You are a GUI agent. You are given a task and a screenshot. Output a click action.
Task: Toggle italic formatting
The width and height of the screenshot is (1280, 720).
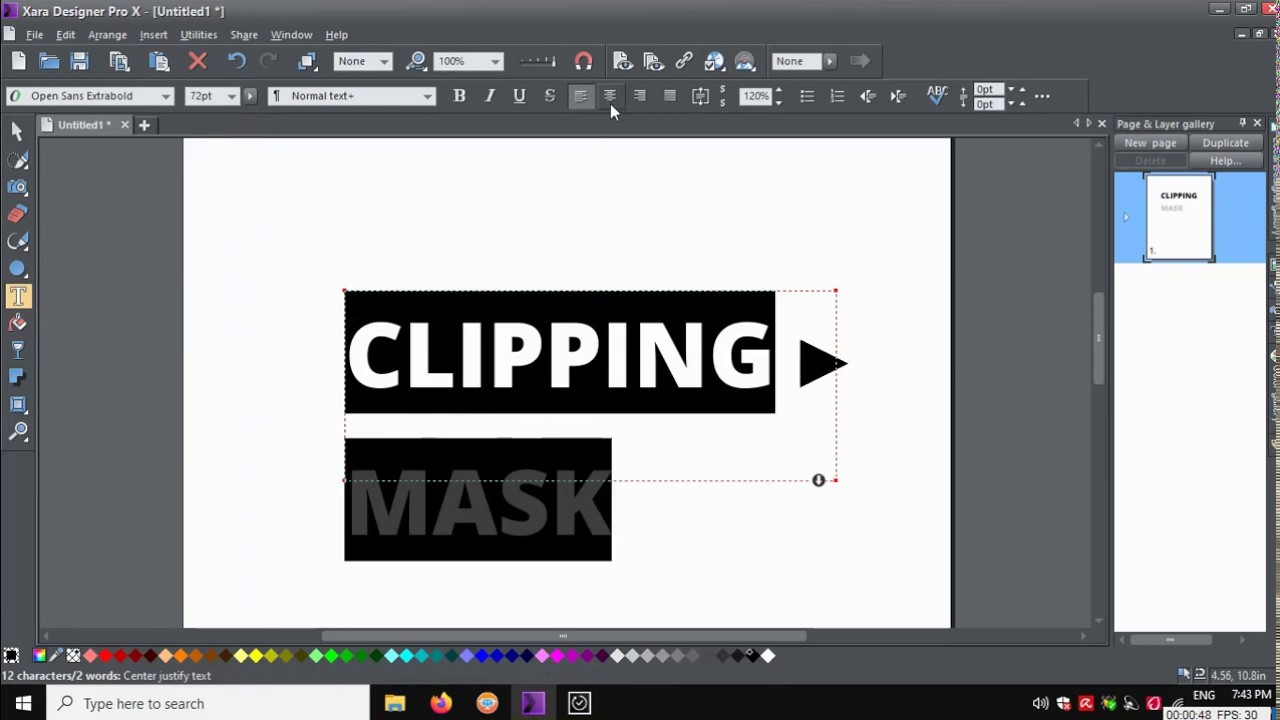(x=489, y=96)
